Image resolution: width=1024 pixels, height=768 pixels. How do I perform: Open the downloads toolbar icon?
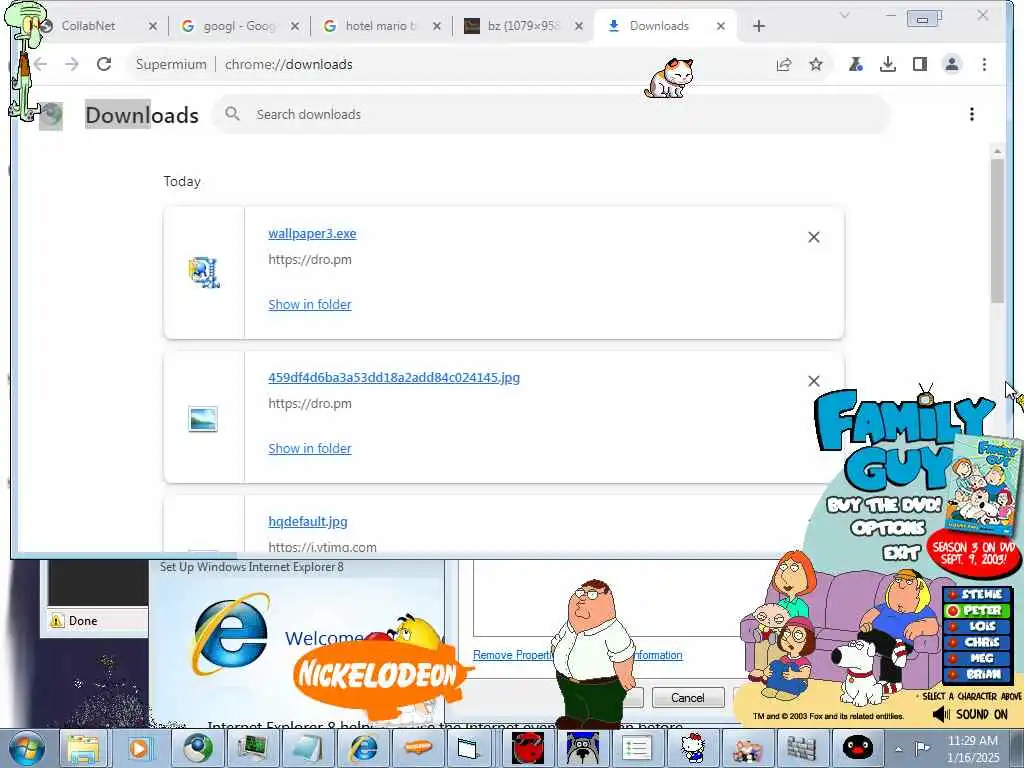tap(888, 64)
